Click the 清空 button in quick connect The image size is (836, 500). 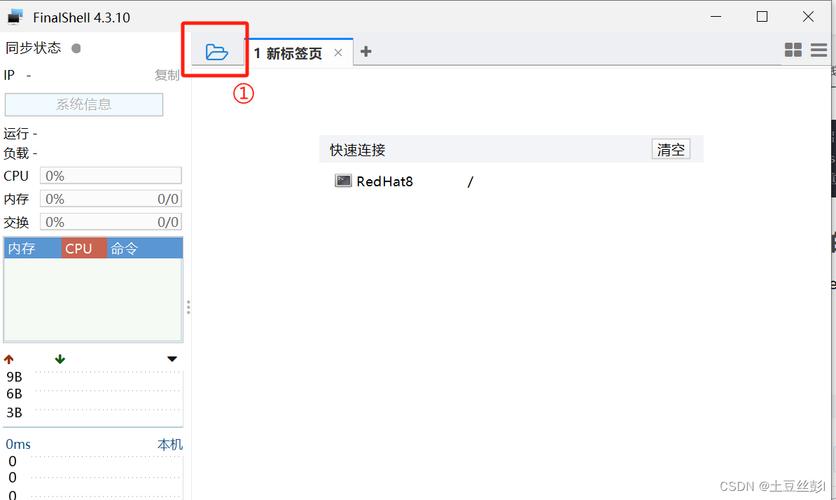click(671, 149)
